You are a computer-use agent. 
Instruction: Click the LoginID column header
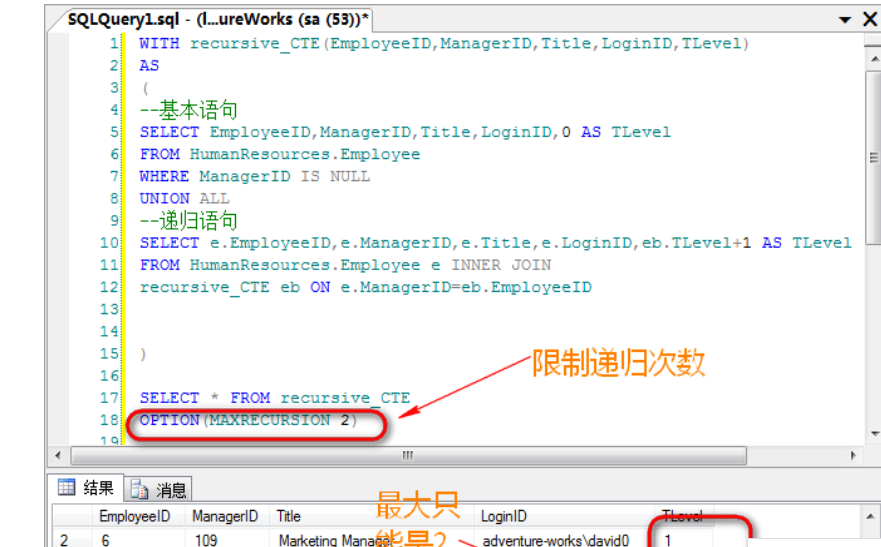pyautogui.click(x=508, y=516)
